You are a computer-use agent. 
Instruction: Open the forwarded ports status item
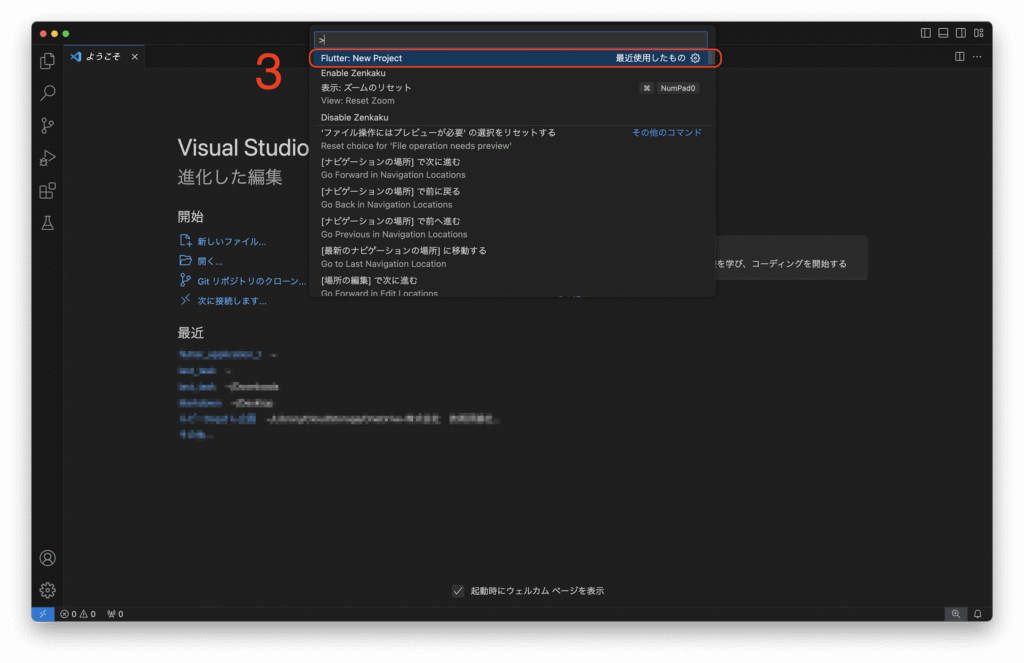click(x=116, y=614)
